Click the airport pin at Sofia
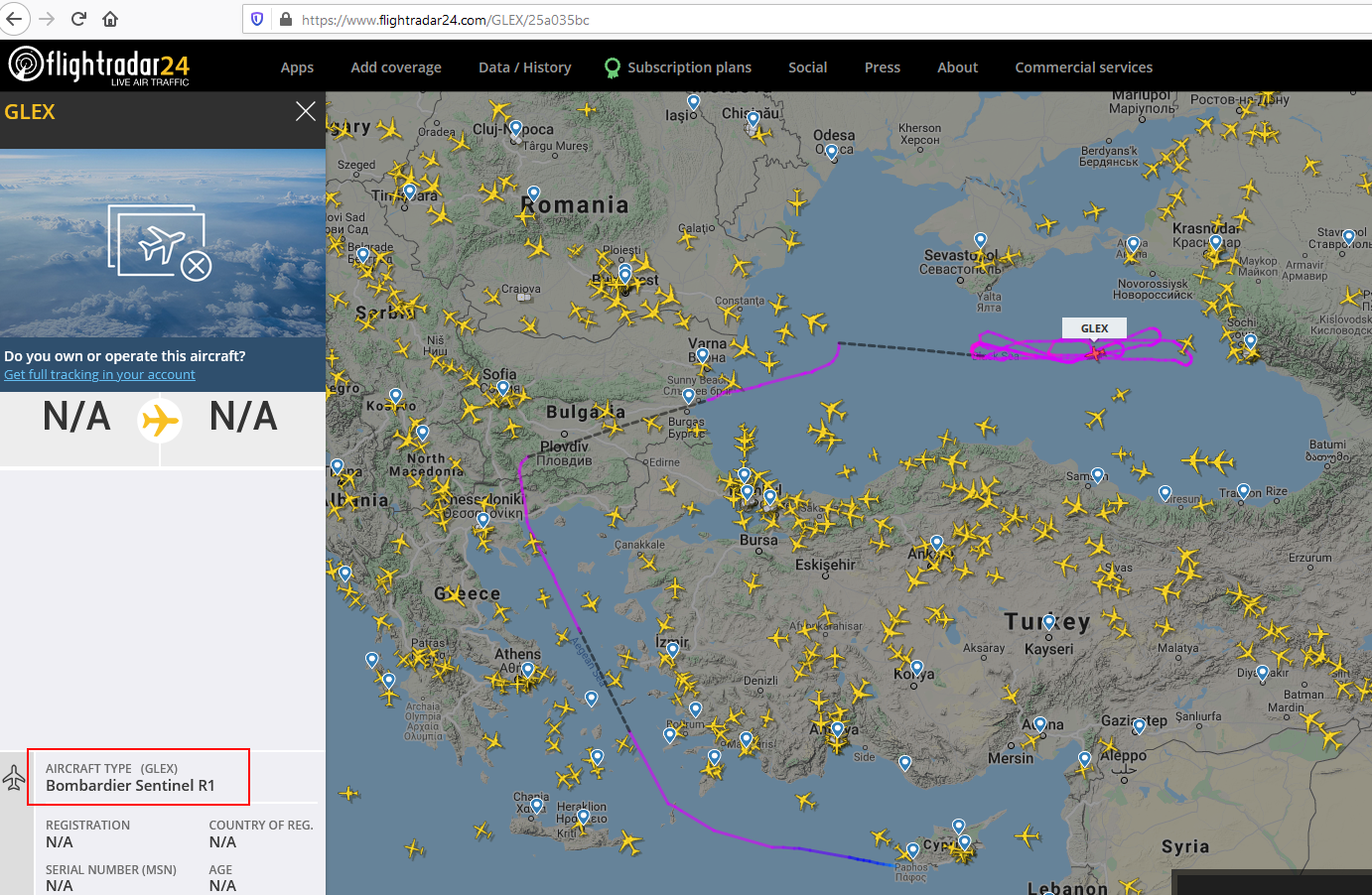 coord(503,388)
